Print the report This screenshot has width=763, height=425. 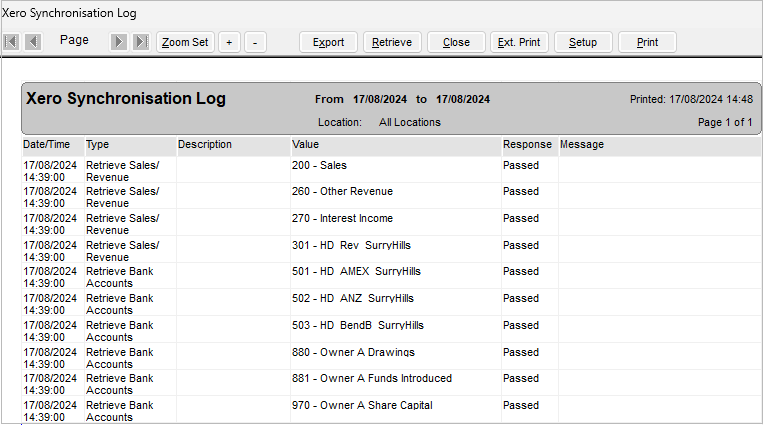pos(647,42)
